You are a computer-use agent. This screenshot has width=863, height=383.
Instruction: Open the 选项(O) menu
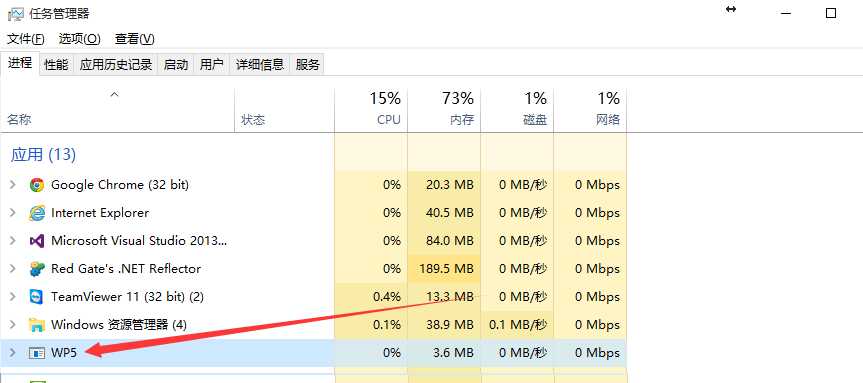click(x=80, y=39)
